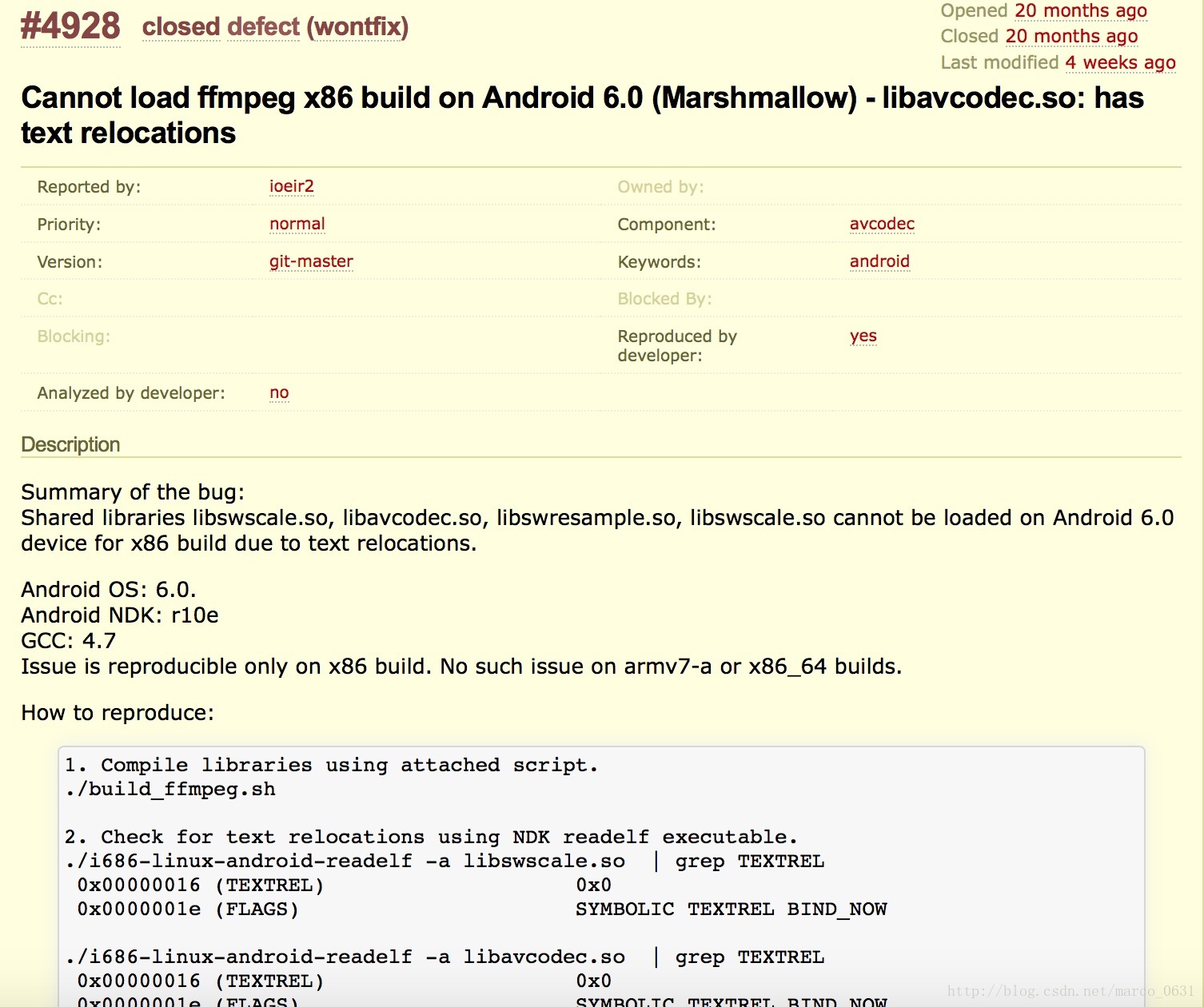Click the 'Reported by:' field label
The height and width of the screenshot is (1007, 1204).
tap(89, 187)
